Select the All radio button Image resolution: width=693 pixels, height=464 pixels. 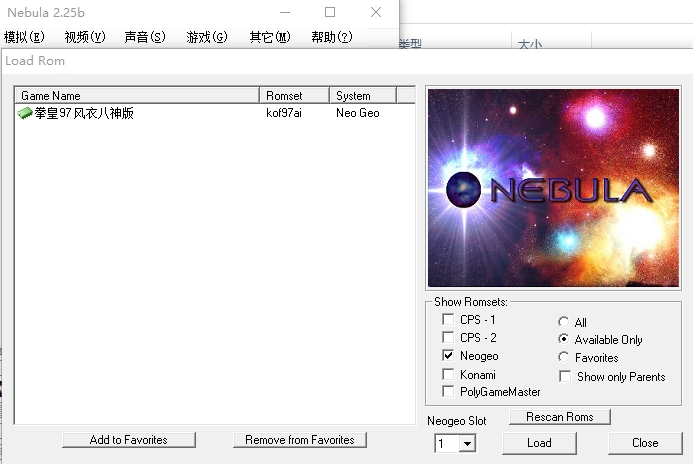coord(564,322)
